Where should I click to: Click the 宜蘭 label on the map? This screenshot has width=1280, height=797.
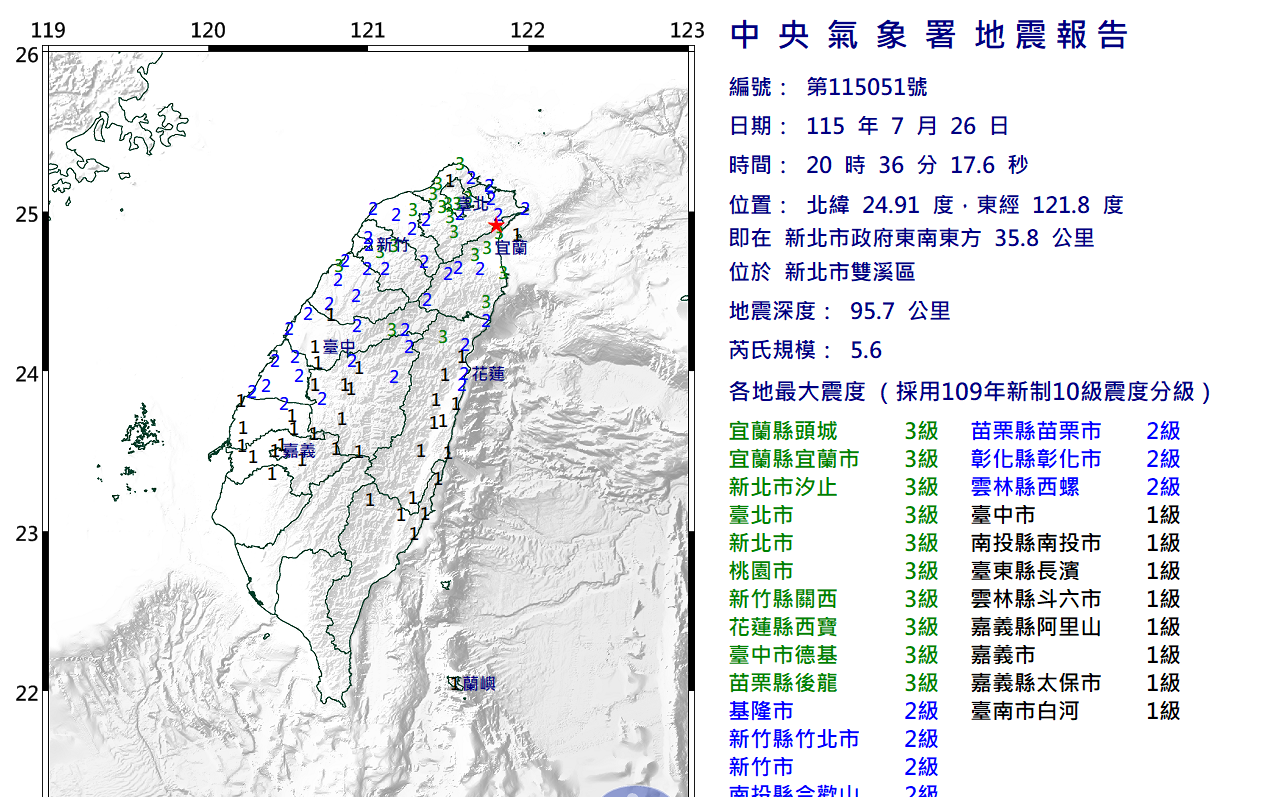click(511, 246)
